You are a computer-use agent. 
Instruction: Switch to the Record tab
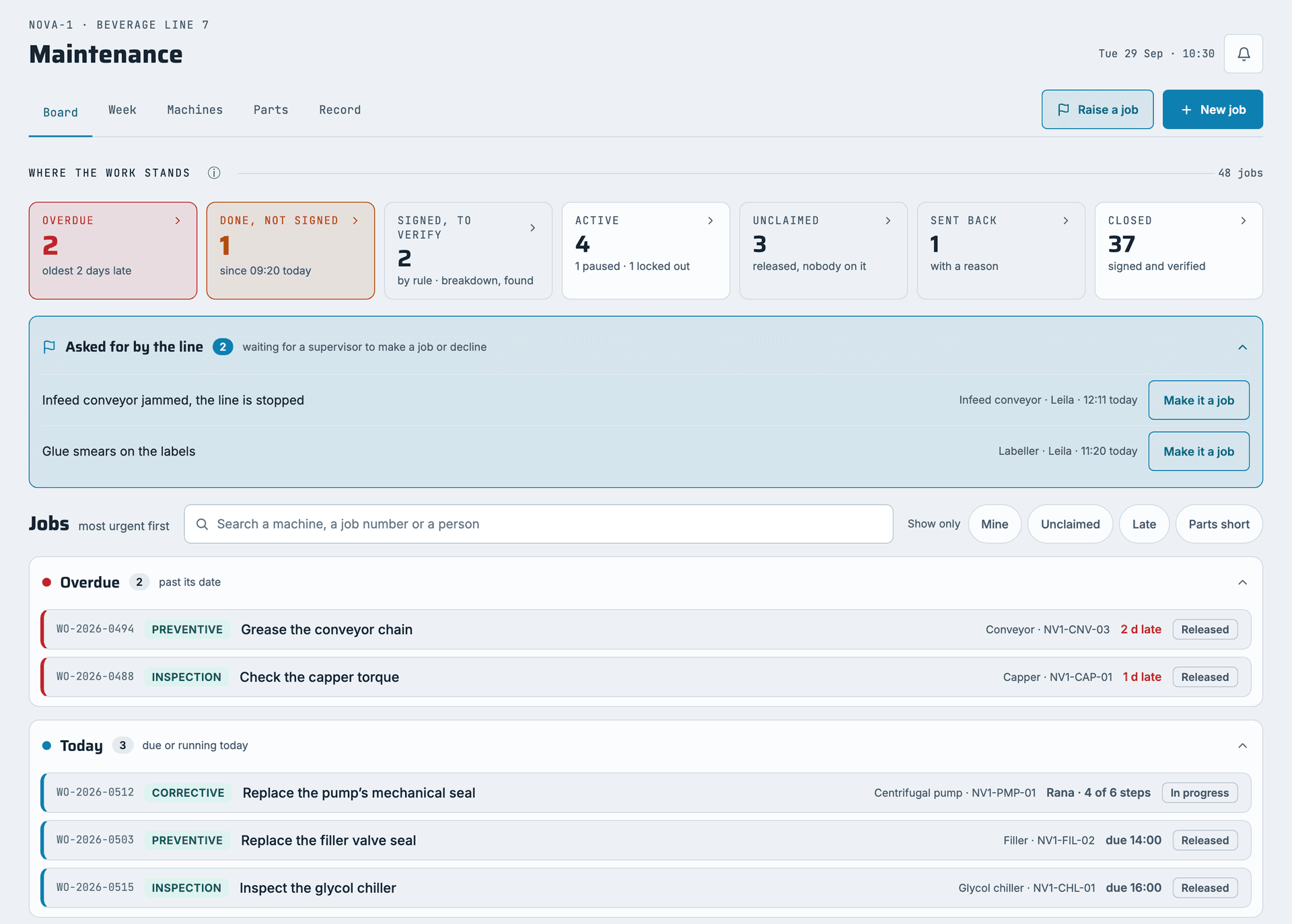(340, 110)
